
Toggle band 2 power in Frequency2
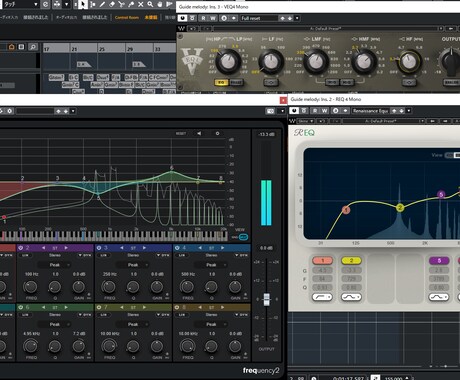coord(21,248)
